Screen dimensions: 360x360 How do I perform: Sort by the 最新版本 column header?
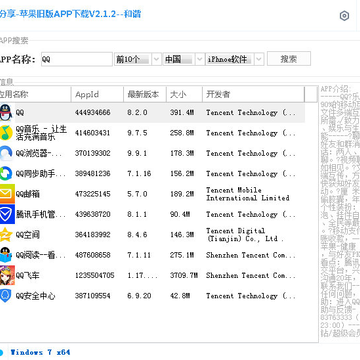(x=145, y=94)
